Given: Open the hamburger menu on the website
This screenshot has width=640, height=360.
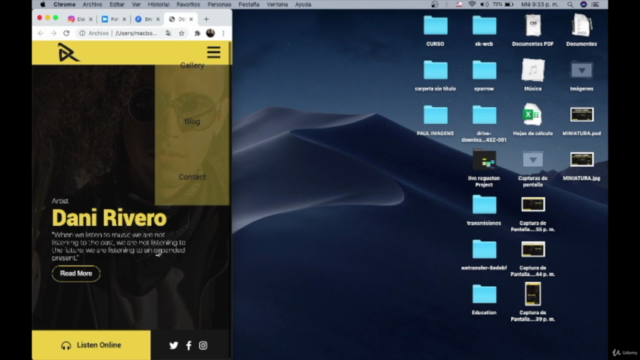Looking at the screenshot, I should (213, 52).
